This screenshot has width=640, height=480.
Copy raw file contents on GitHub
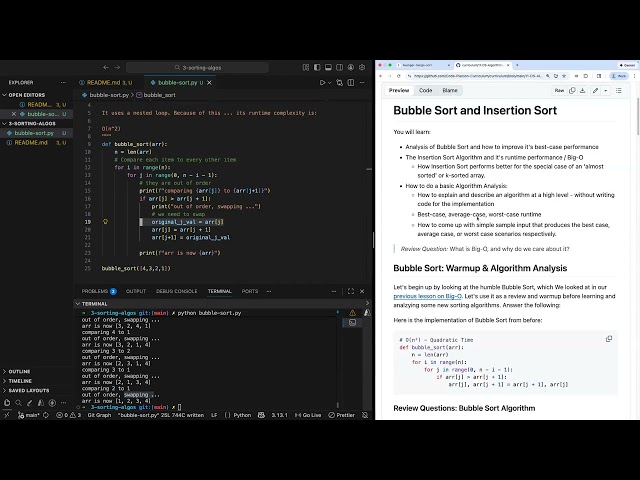572,91
